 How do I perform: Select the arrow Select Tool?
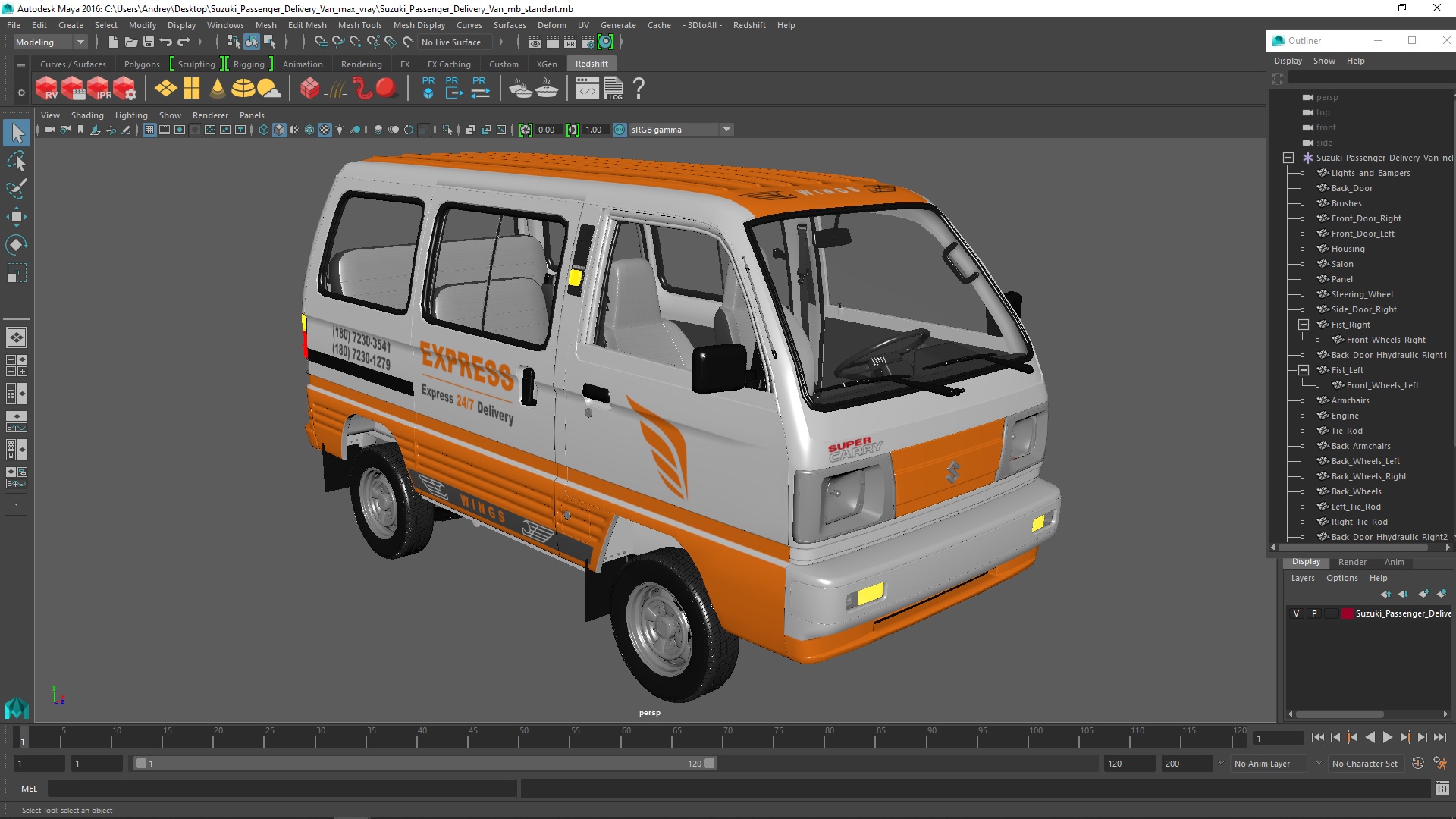click(16, 133)
